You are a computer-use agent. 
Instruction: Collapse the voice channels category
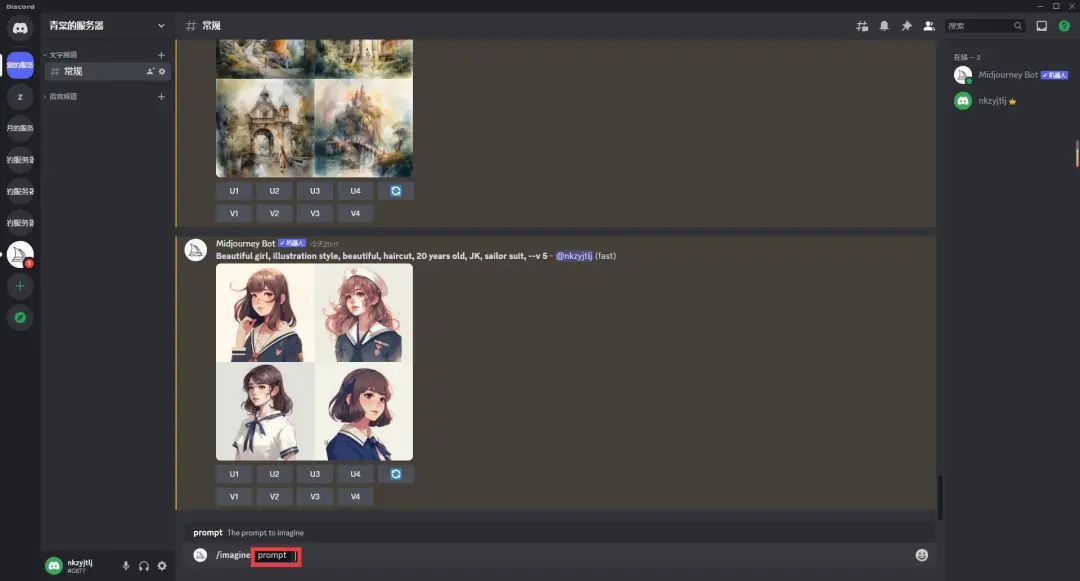[61, 97]
